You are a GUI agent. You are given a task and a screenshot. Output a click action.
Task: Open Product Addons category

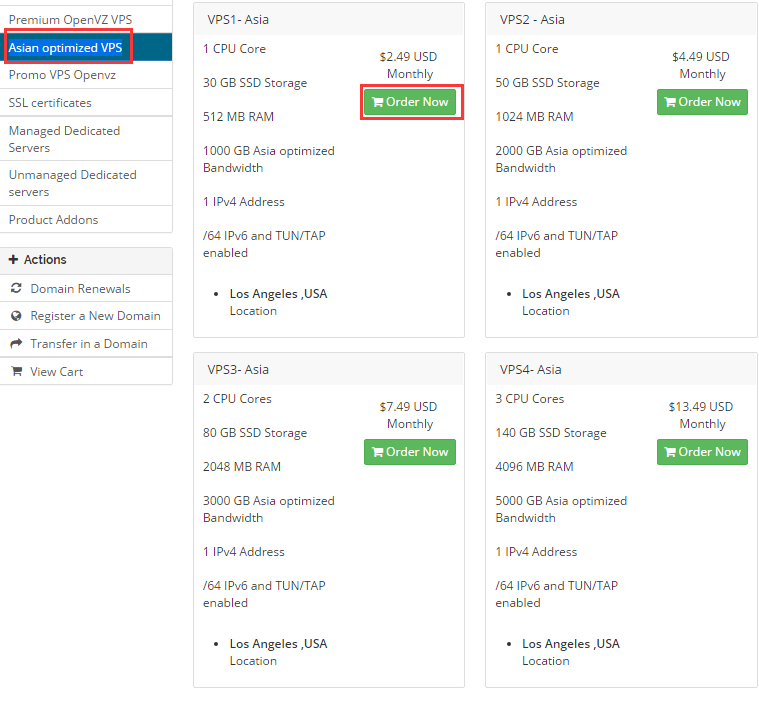click(x=54, y=220)
